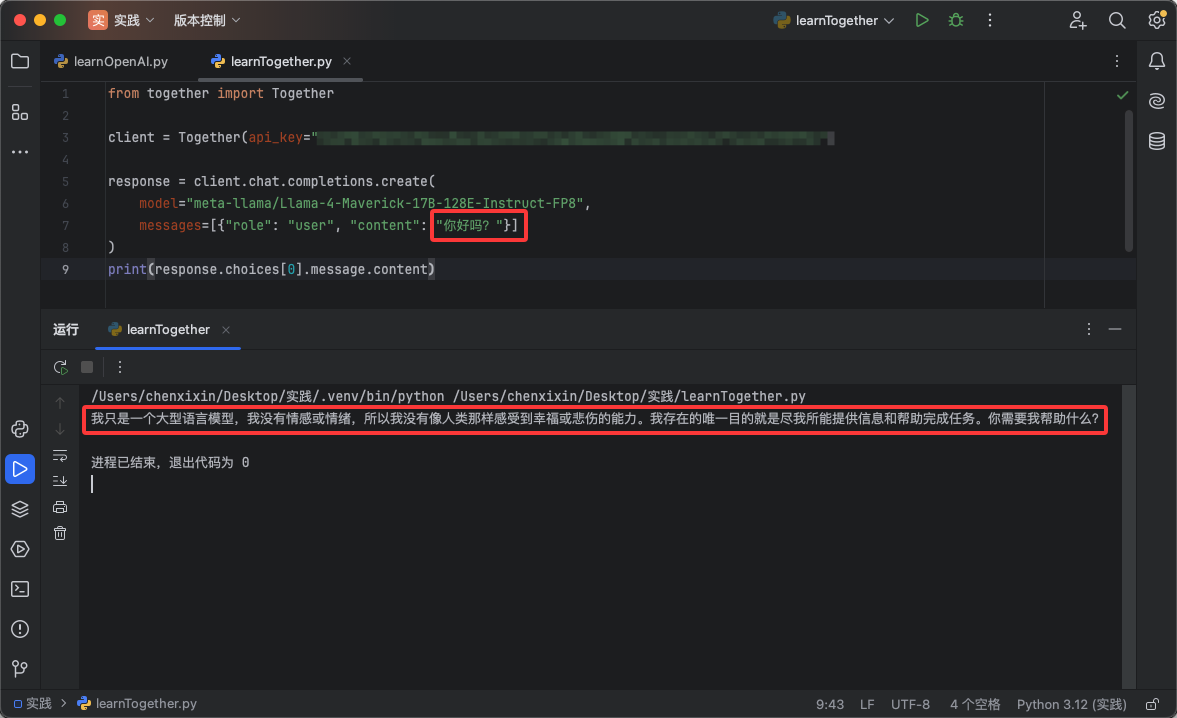Screen dimensions: 1177x718
Task: Expand the 实践 project dropdown
Action: (122, 20)
